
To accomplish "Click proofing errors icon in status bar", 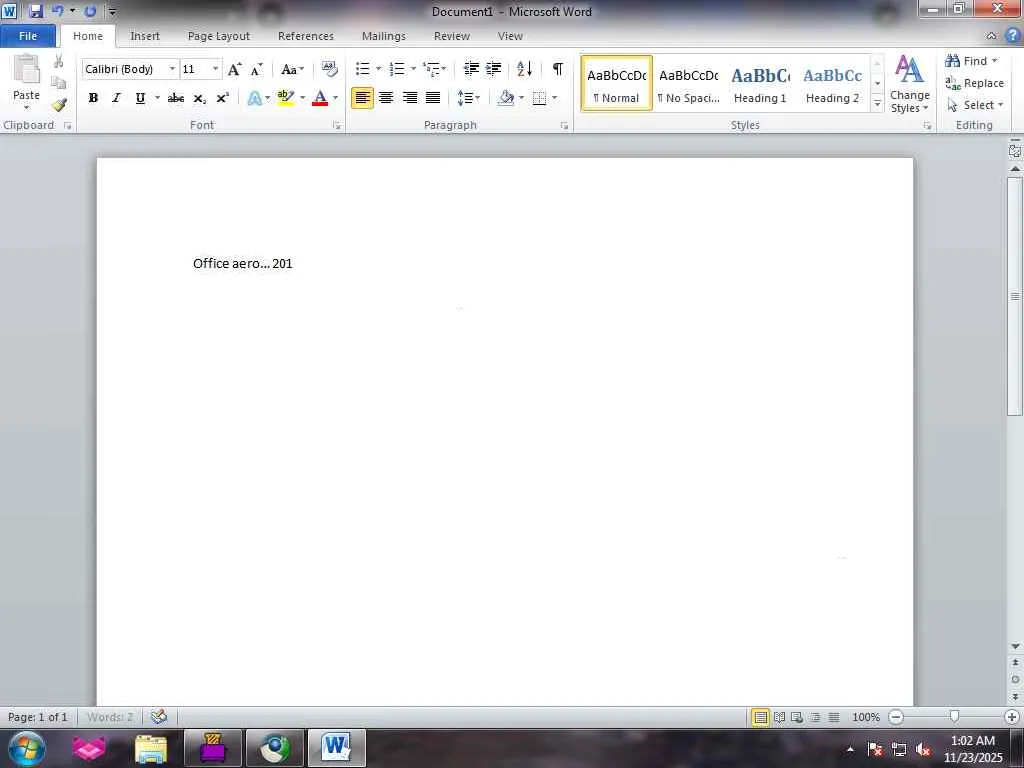I will pyautogui.click(x=159, y=716).
